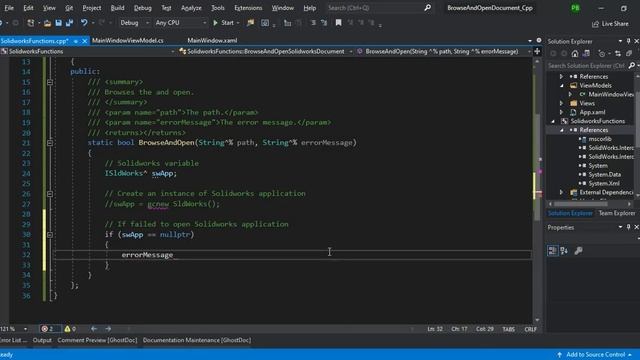Click the Search magnifier icon in title bar
Viewport: 640px width, 360px height.
(x=427, y=7)
